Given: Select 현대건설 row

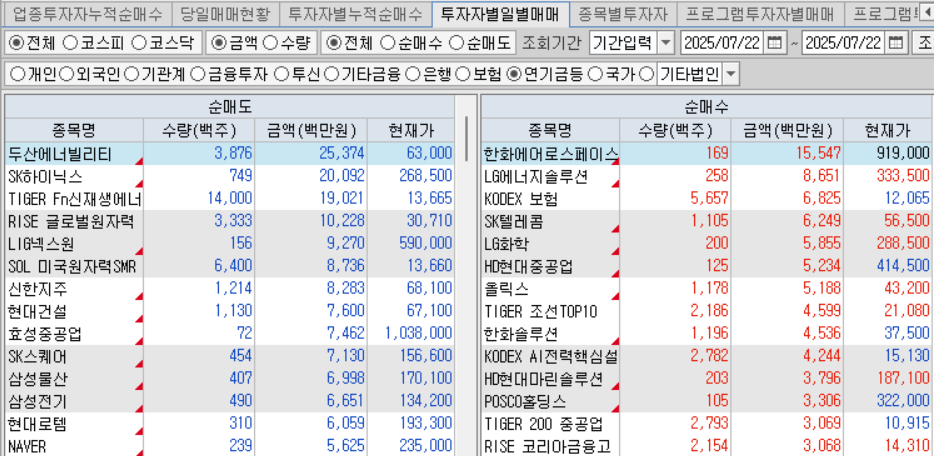Looking at the screenshot, I should click(229, 312).
